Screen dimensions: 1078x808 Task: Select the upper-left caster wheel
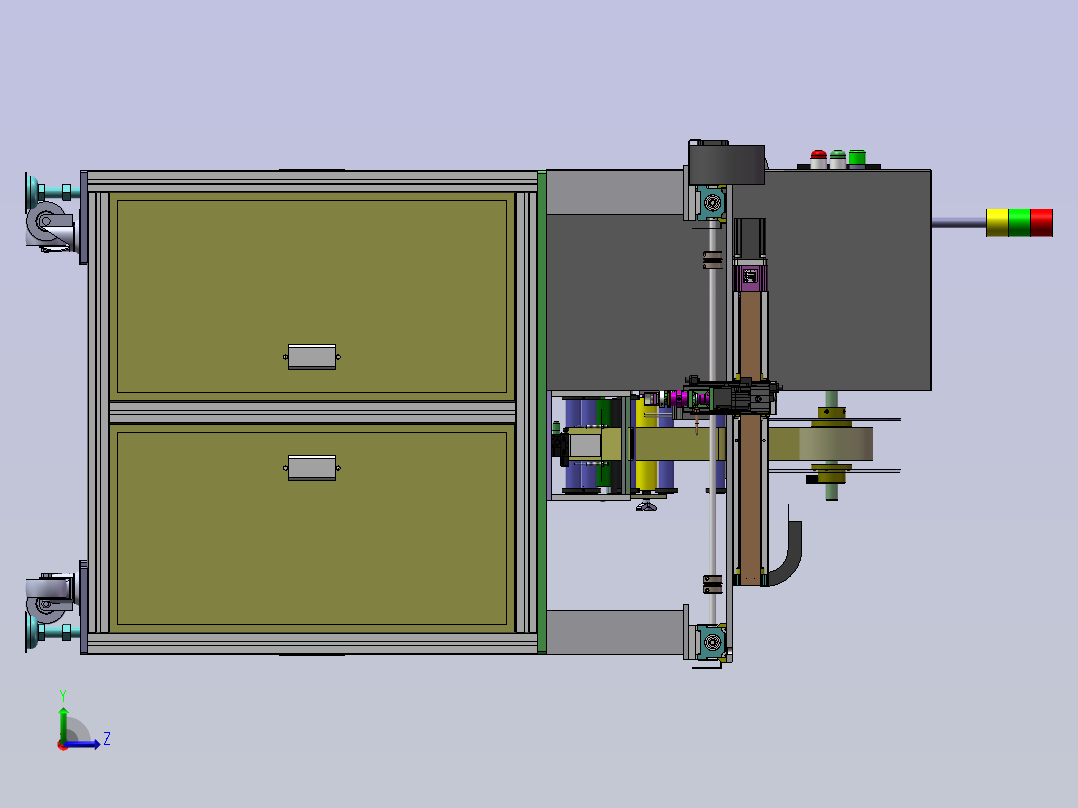[x=45, y=221]
